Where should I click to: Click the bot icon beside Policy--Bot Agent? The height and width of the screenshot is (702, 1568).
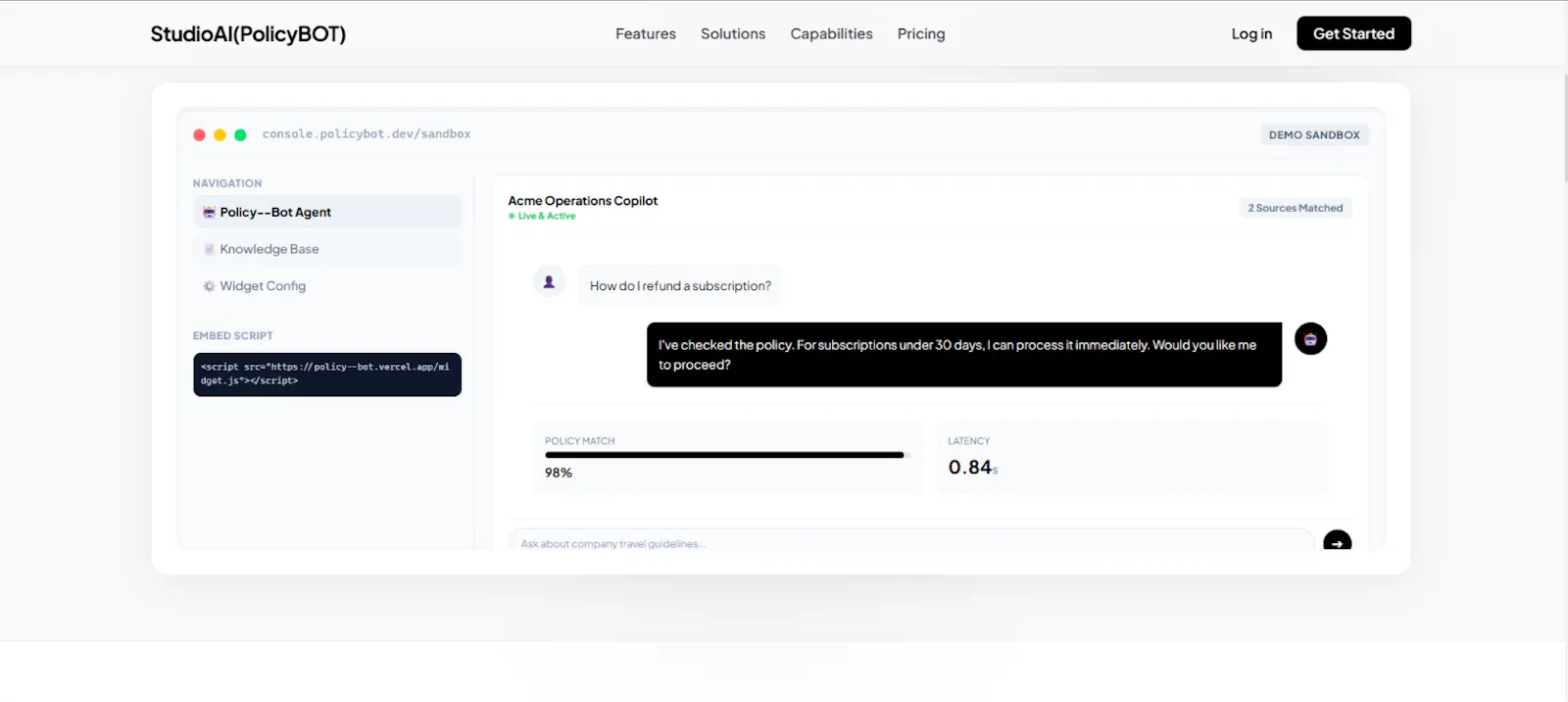pyautogui.click(x=209, y=212)
